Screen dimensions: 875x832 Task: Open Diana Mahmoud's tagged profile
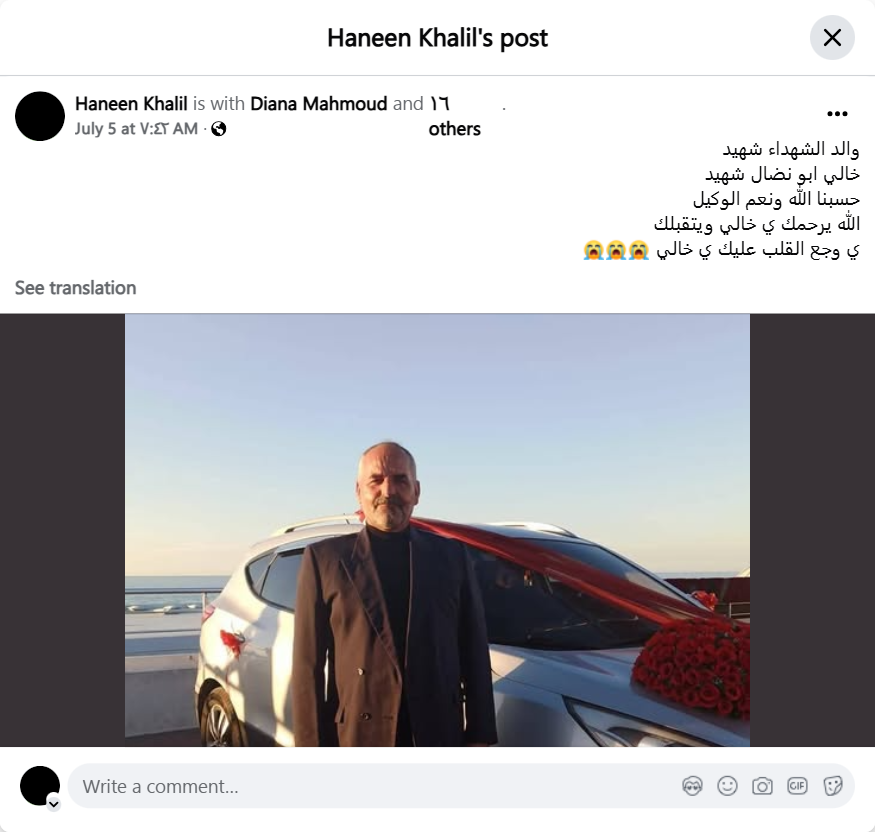(319, 104)
